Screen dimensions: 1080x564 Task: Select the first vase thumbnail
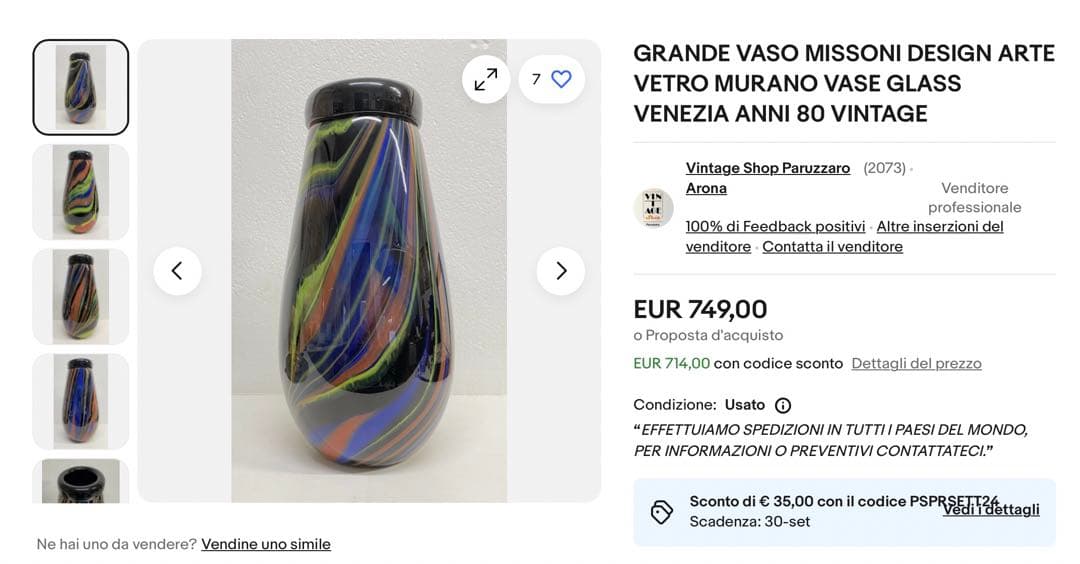(x=81, y=87)
